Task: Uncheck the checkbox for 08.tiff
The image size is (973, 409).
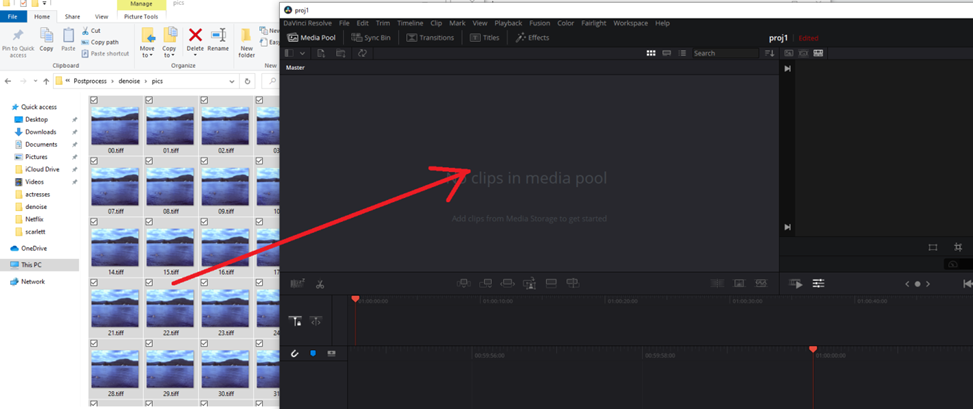Action: pyautogui.click(x=150, y=161)
